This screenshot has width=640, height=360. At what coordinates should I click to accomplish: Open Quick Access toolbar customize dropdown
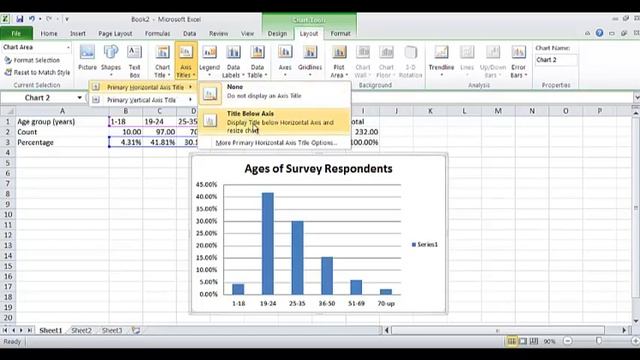tap(67, 19)
